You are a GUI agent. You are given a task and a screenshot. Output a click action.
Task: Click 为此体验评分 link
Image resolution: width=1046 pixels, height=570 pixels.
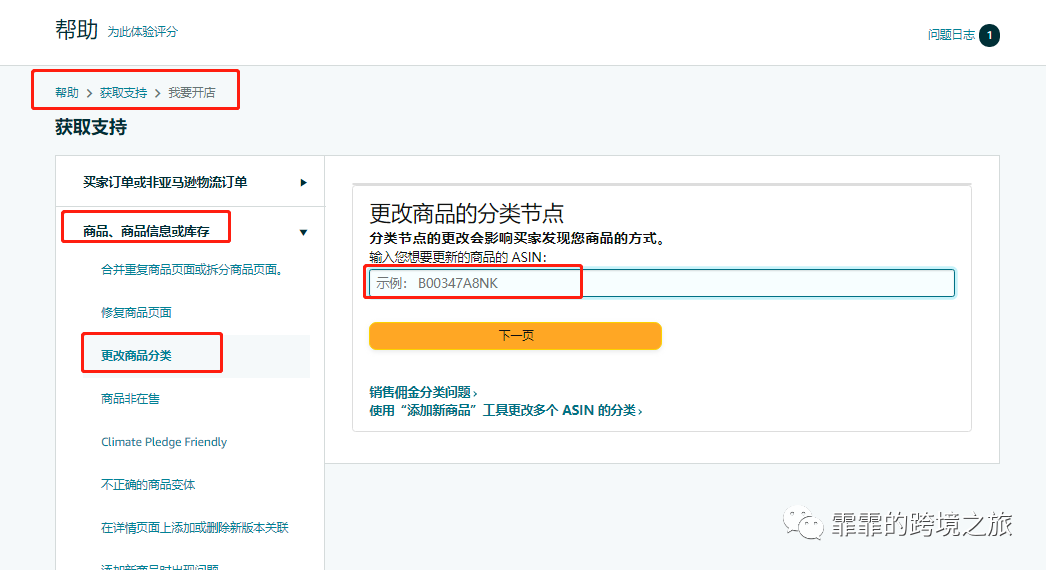click(x=143, y=32)
